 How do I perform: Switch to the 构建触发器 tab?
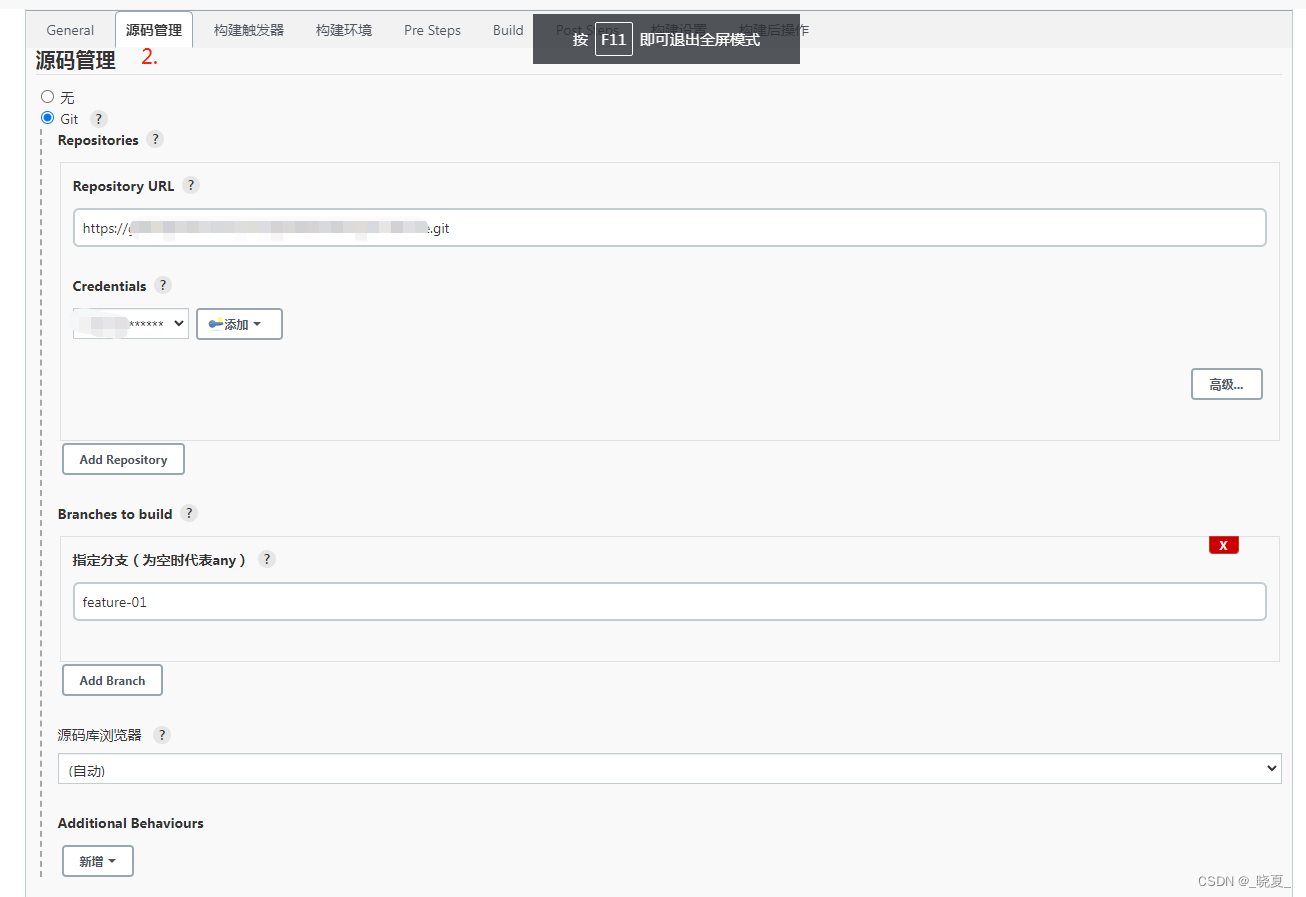pos(249,30)
